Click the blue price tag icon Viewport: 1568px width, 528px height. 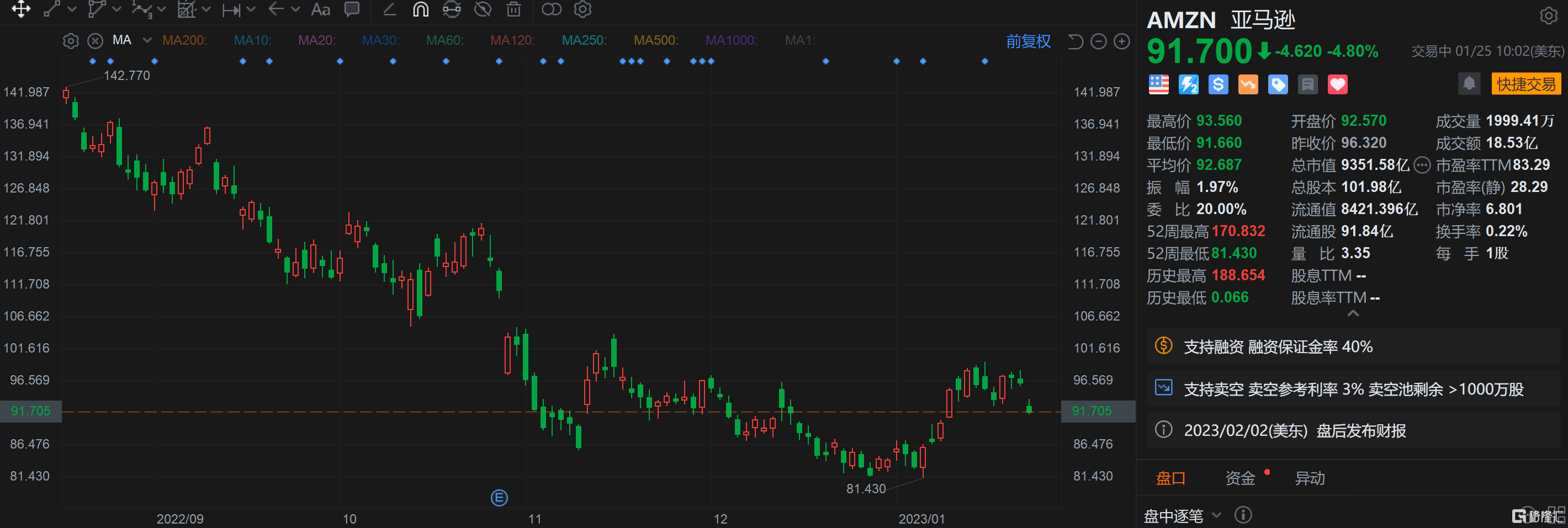coord(1278,84)
